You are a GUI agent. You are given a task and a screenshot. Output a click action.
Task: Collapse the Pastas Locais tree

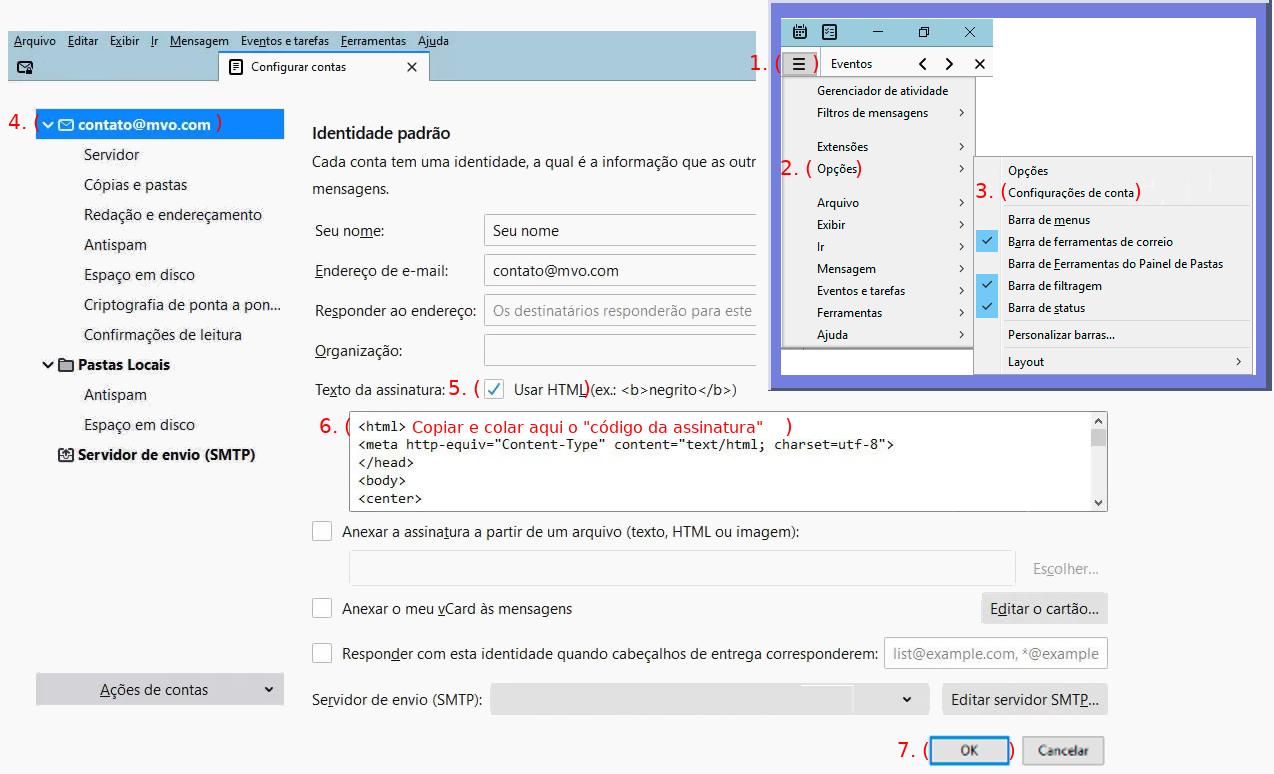pos(48,365)
